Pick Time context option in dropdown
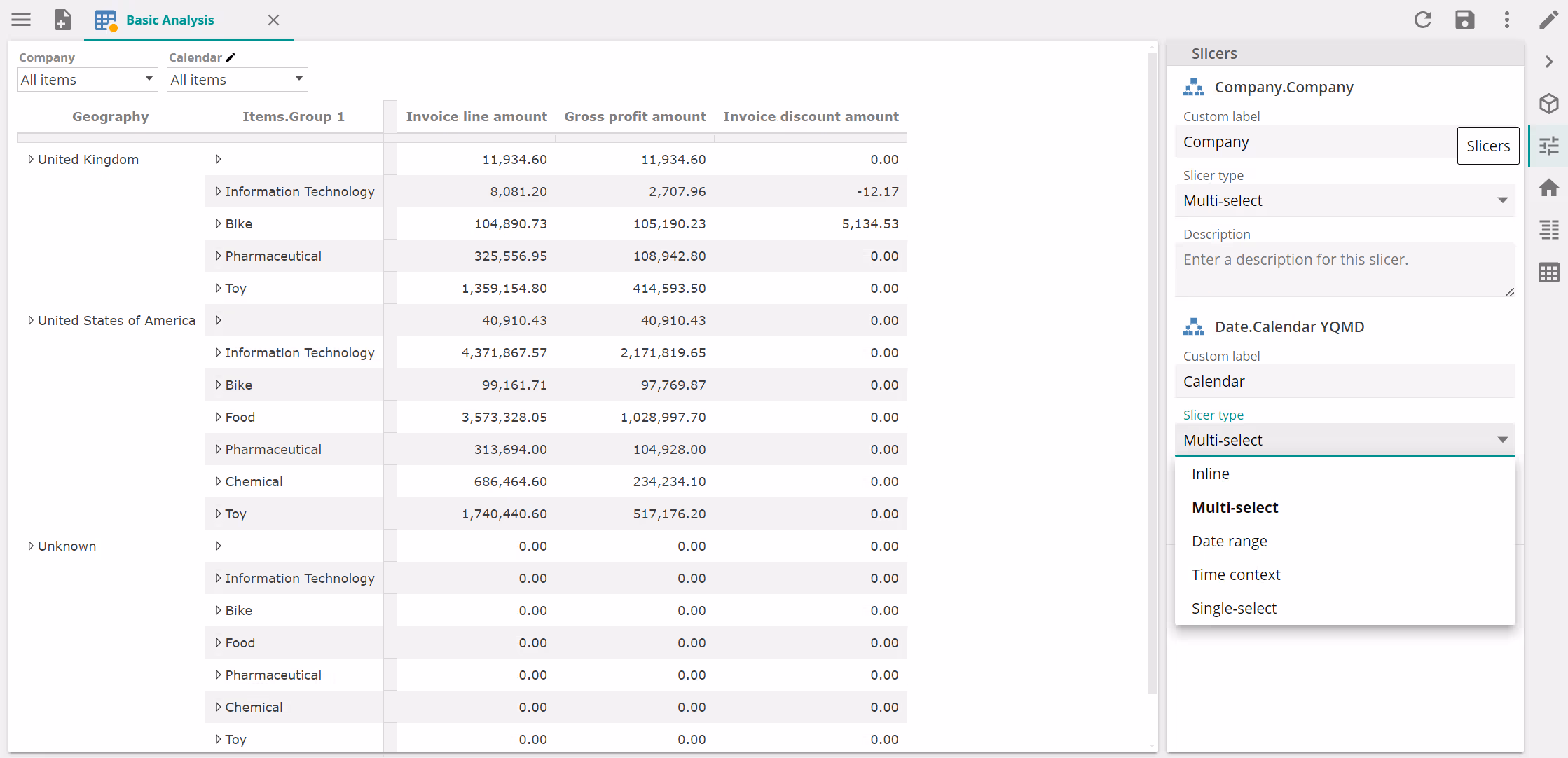 tap(1235, 574)
